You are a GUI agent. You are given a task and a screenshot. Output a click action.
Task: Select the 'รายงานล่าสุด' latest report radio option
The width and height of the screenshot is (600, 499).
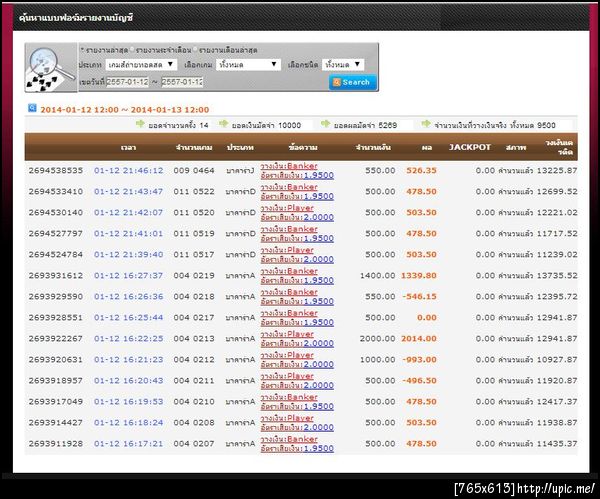tap(82, 50)
